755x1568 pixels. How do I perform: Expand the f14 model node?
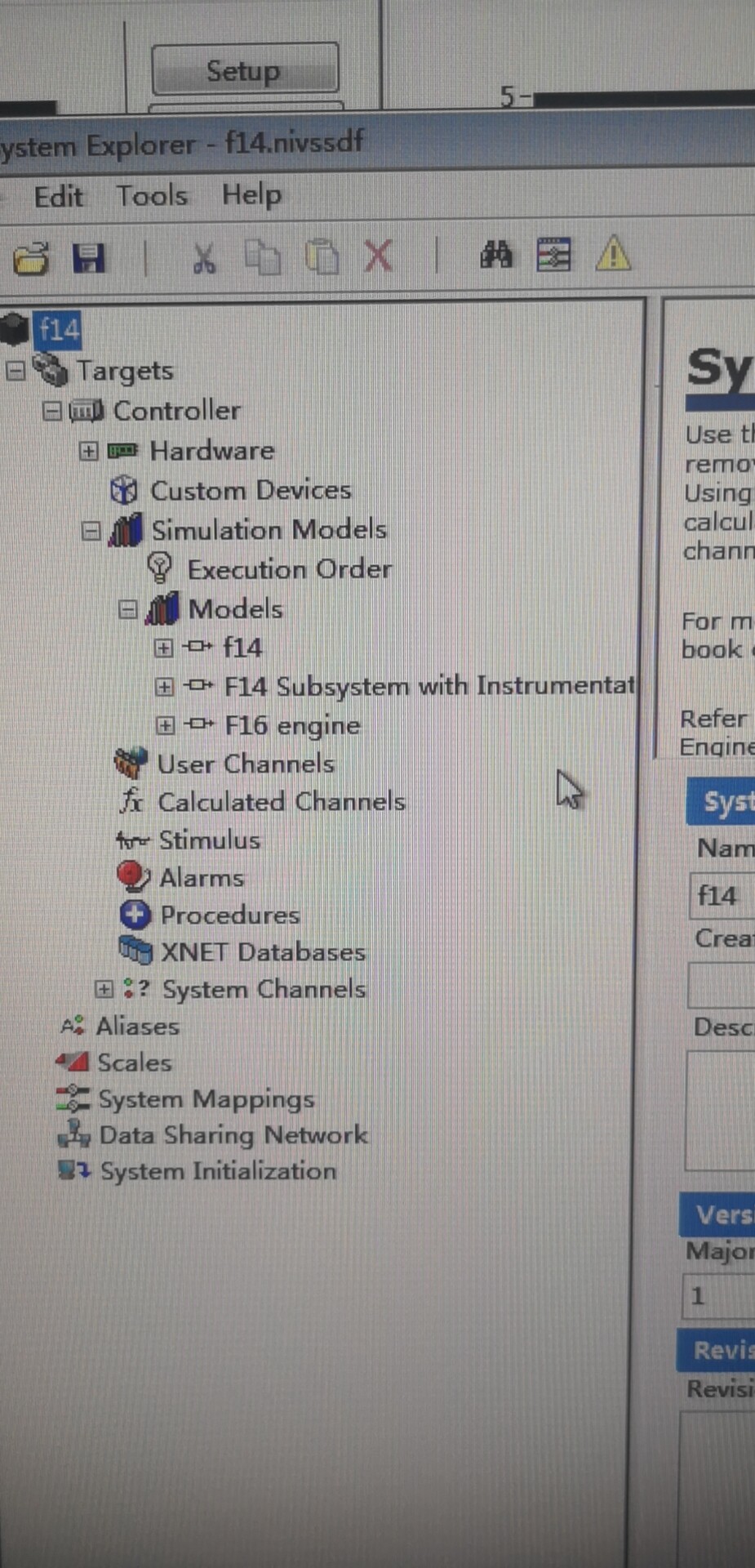pyautogui.click(x=164, y=648)
